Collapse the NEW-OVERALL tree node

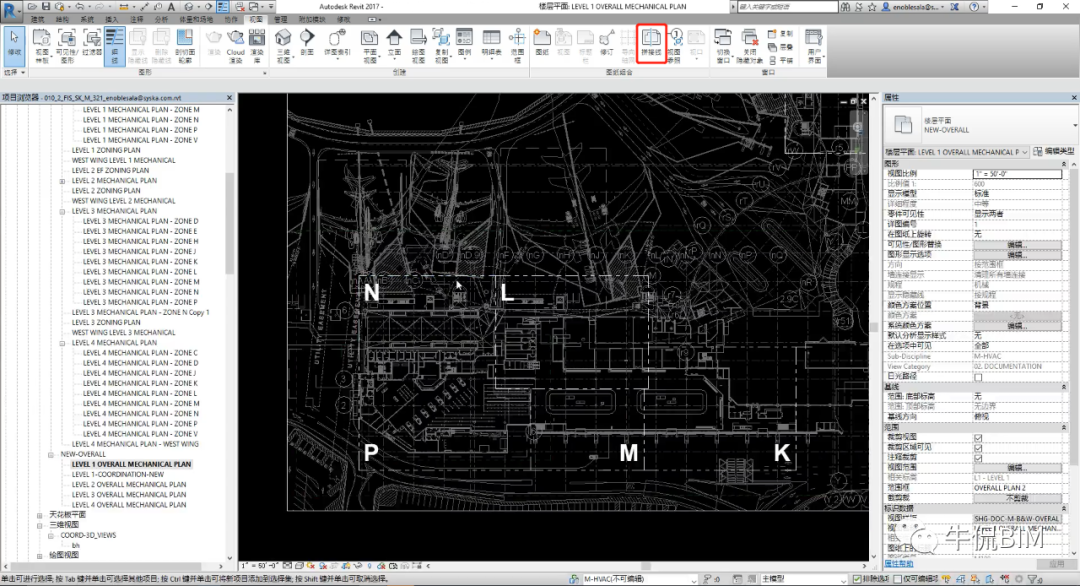(x=51, y=454)
